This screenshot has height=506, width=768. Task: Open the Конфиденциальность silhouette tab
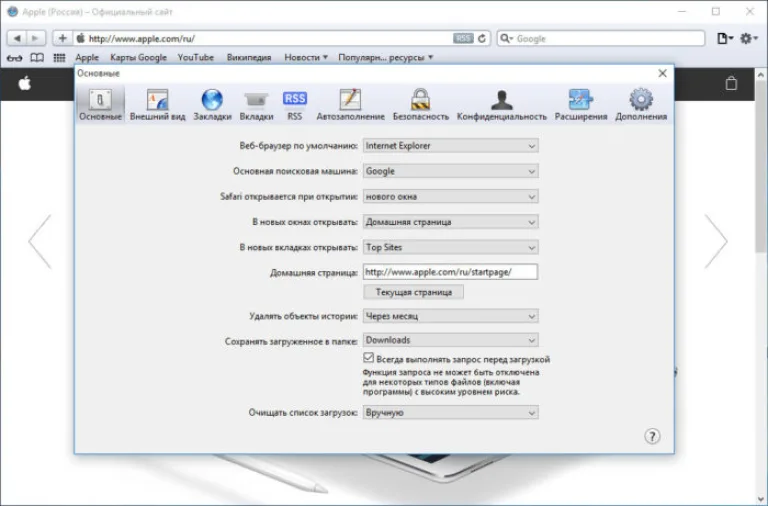point(502,104)
